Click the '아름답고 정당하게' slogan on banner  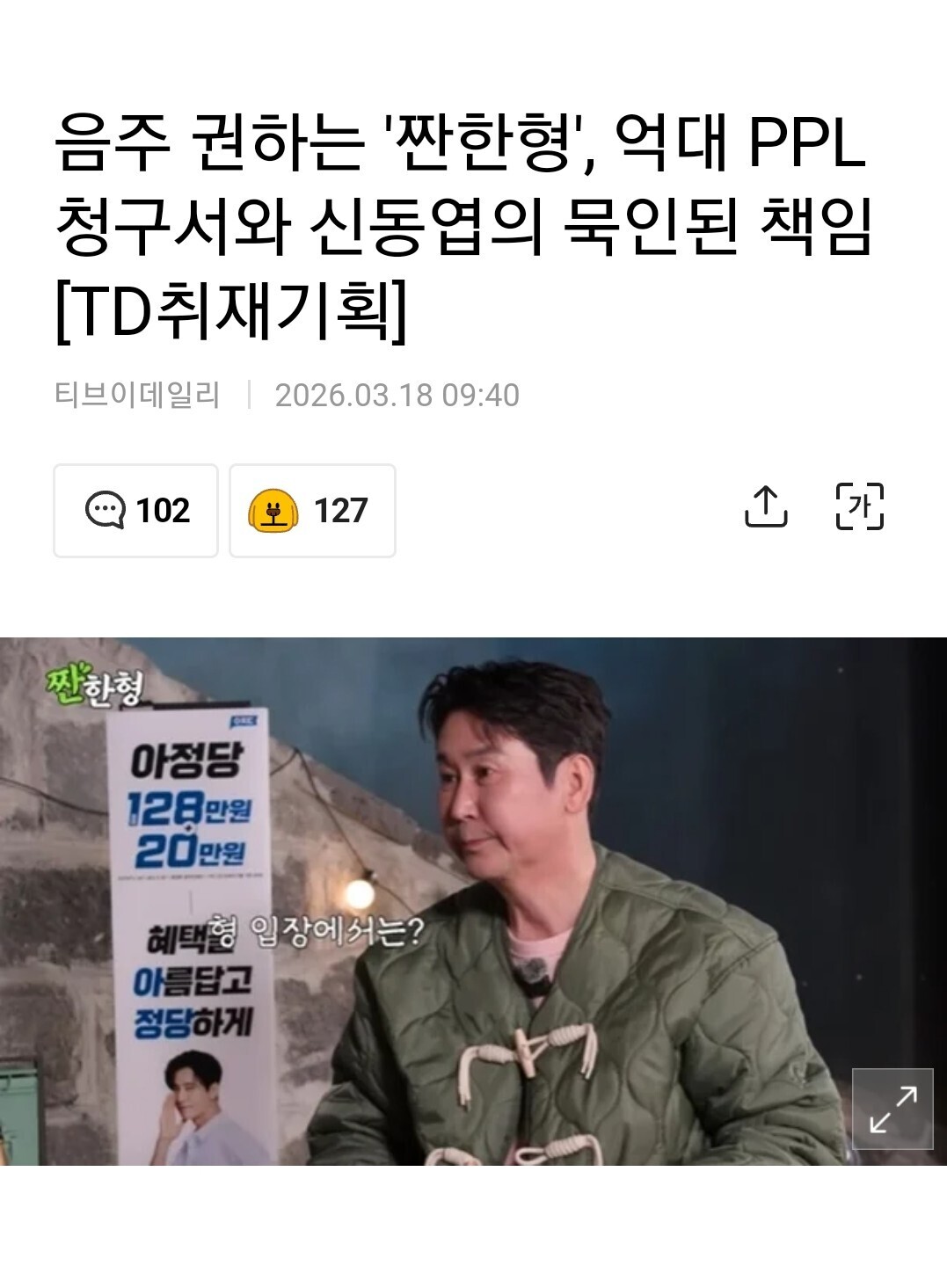pos(192,1001)
